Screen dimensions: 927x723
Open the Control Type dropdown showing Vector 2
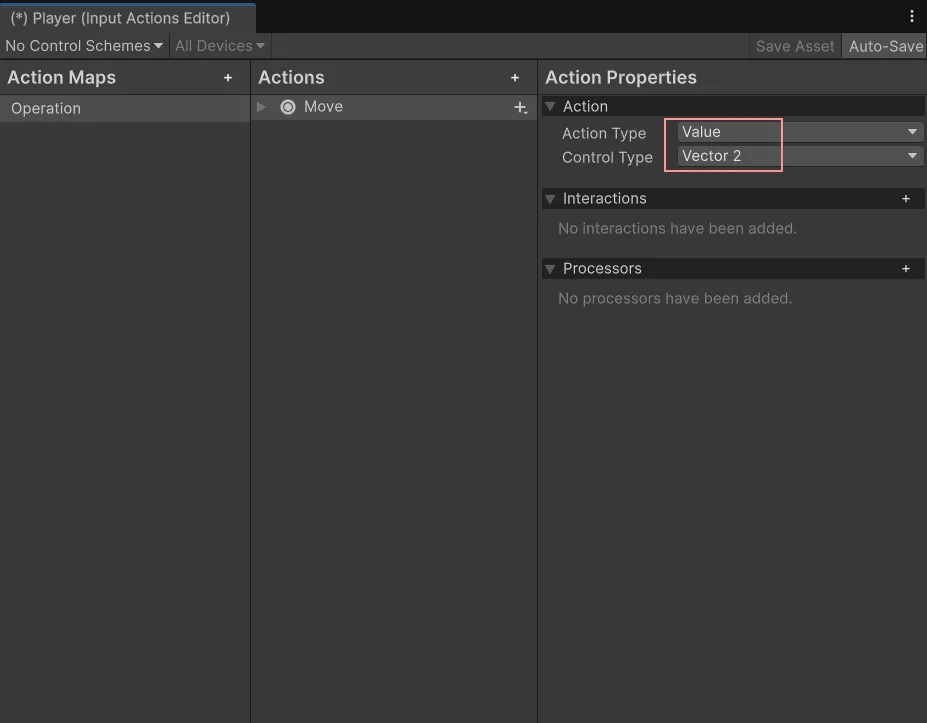799,156
